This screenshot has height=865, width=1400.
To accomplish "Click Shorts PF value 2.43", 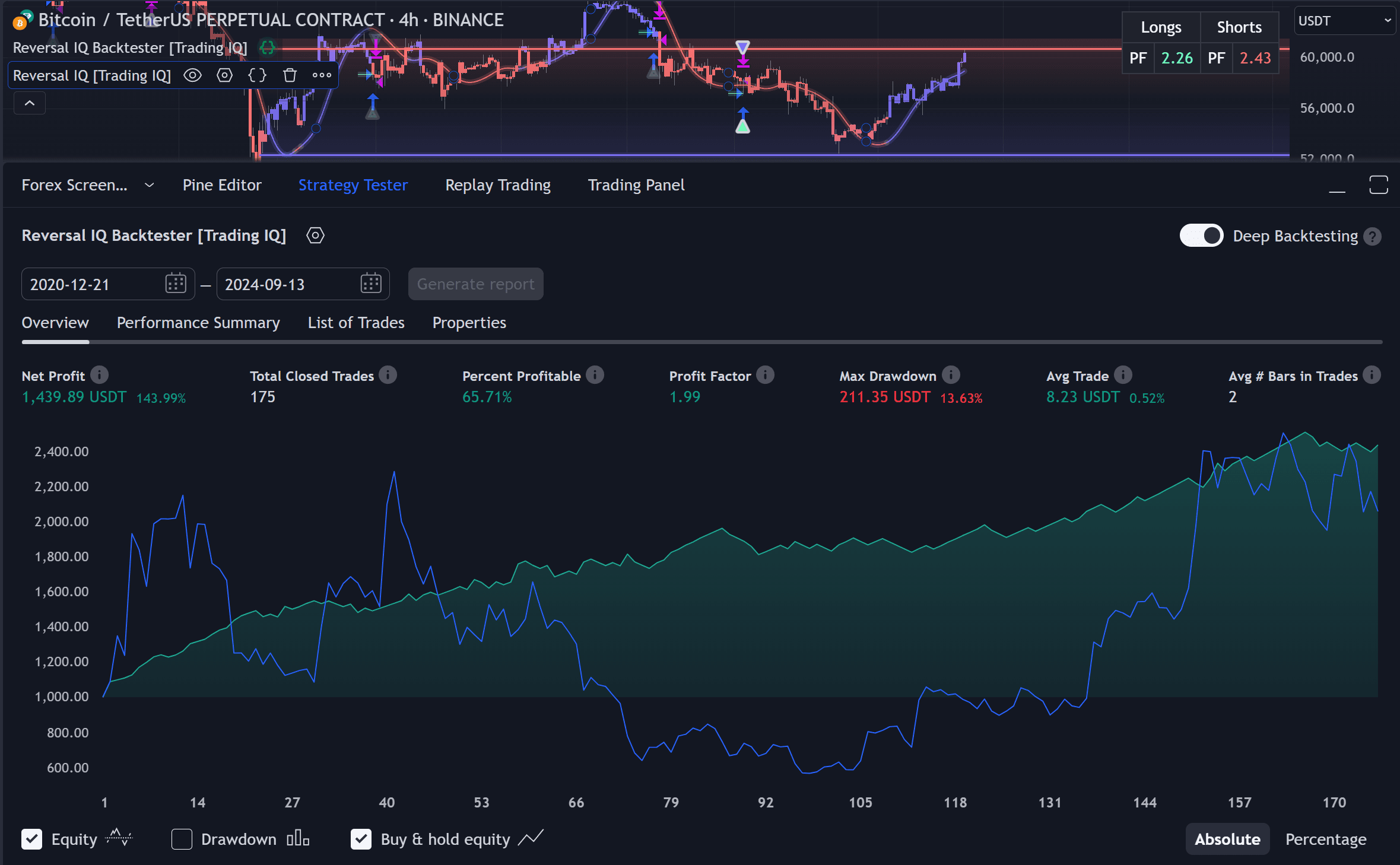I will click(x=1255, y=58).
